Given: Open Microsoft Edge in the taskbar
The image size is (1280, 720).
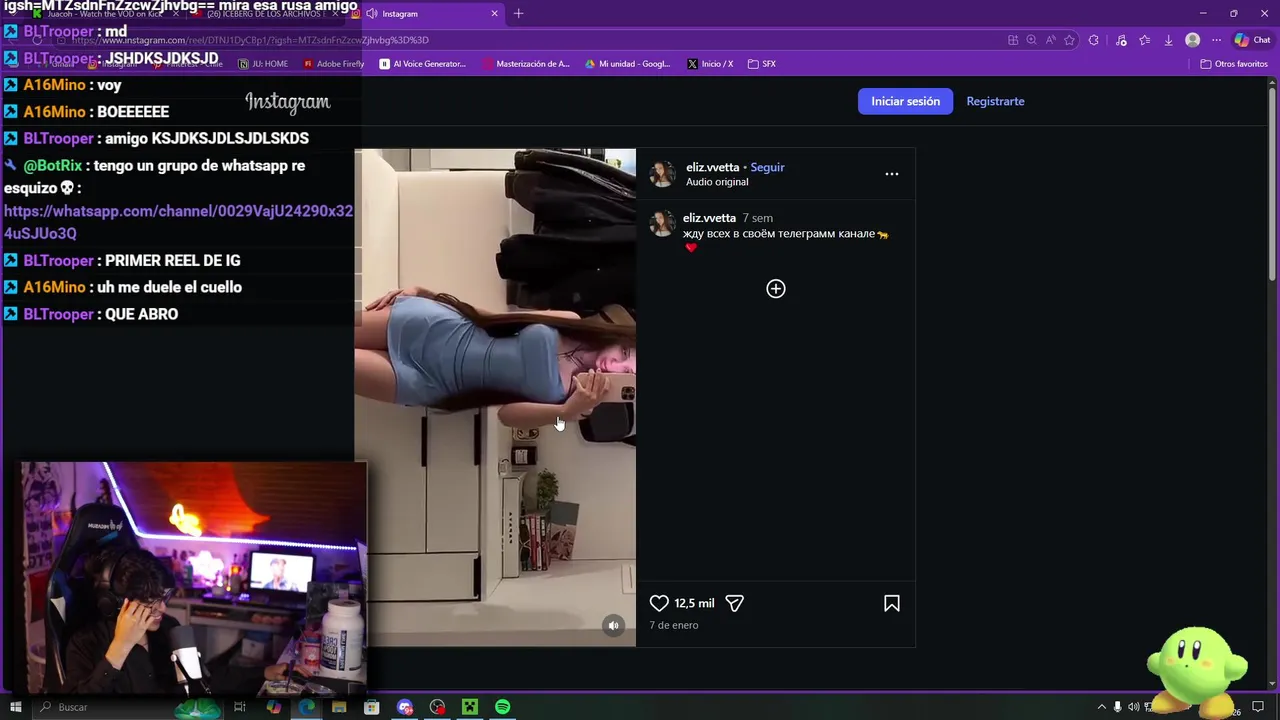Looking at the screenshot, I should point(306,707).
